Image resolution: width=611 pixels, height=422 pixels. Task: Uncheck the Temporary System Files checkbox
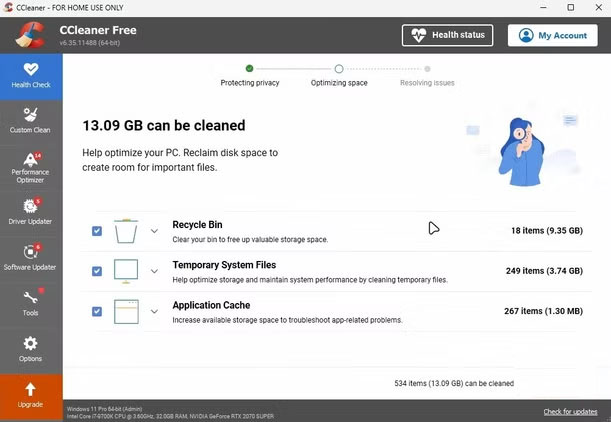97,271
